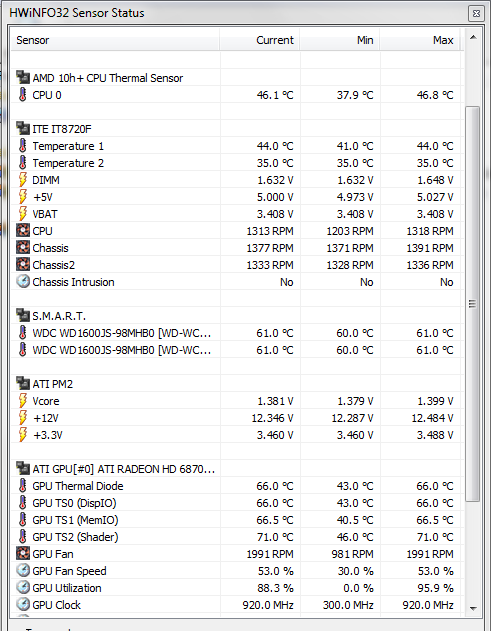Sort by the Sensor column header

[115, 40]
